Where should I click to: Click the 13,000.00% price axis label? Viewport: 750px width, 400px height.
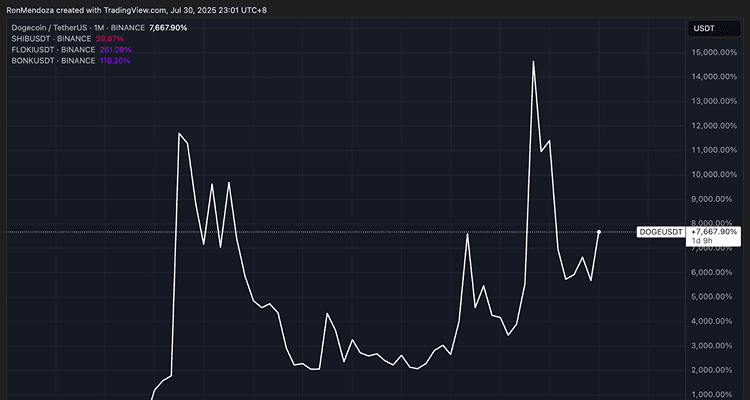(x=714, y=101)
